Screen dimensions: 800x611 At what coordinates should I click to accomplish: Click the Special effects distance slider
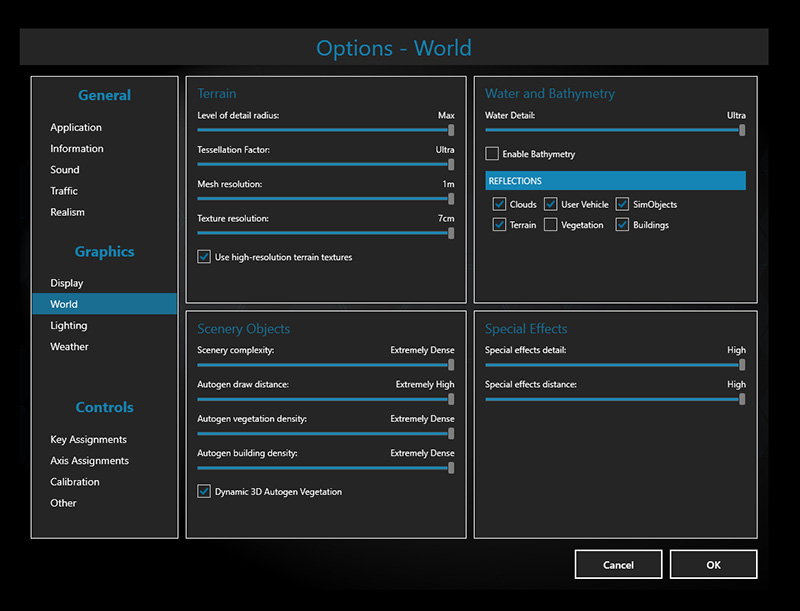point(615,399)
